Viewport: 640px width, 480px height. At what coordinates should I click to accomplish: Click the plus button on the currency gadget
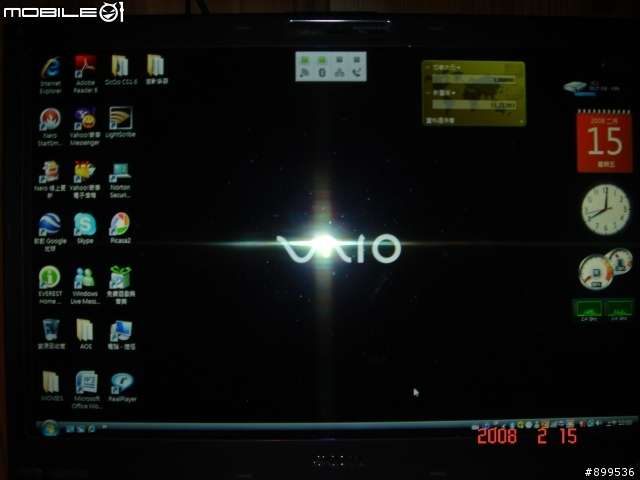pos(521,121)
